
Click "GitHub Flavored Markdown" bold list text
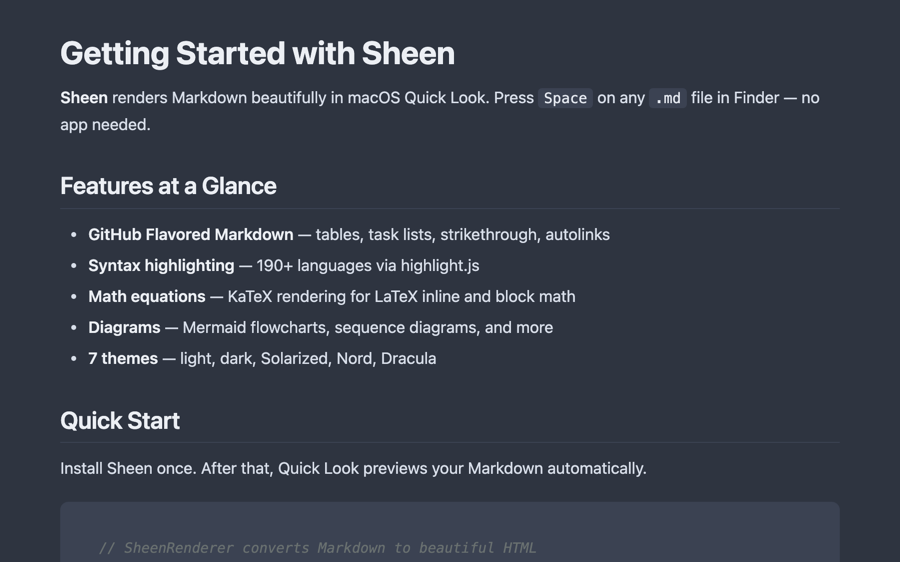point(191,235)
